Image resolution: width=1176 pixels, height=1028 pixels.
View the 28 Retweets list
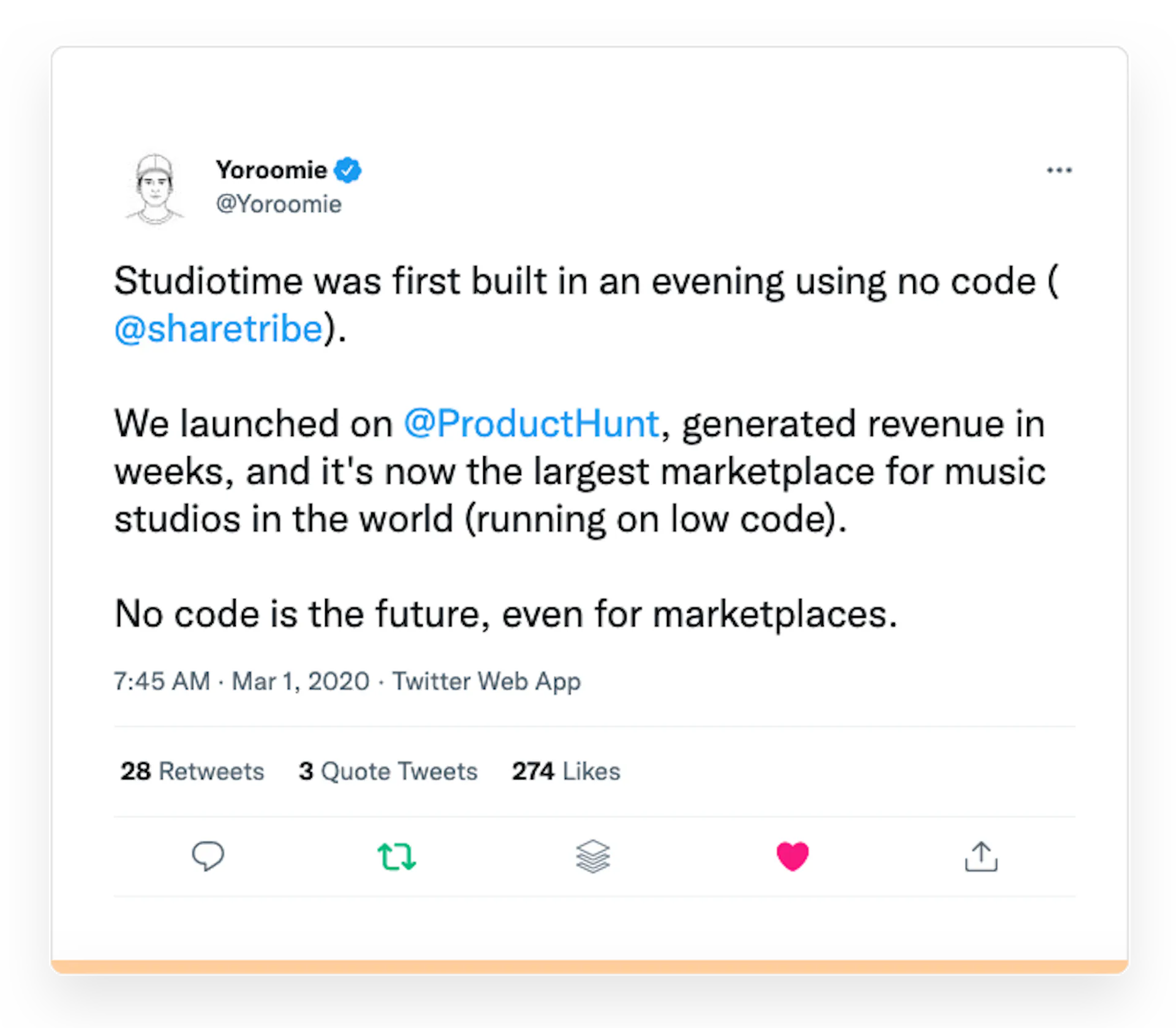[x=192, y=771]
